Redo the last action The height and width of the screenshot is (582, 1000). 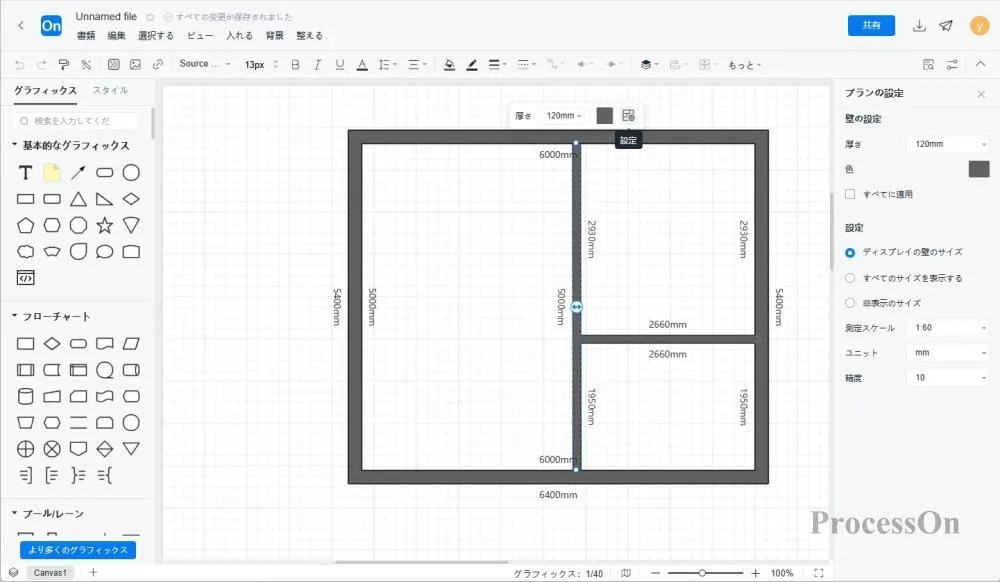41,64
